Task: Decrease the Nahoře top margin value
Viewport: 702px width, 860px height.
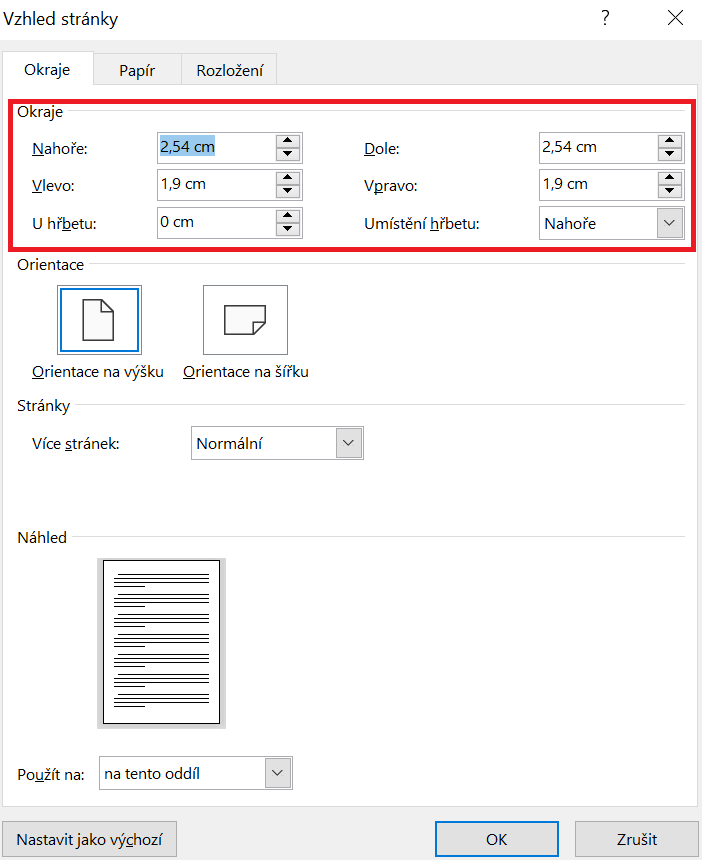Action: pyautogui.click(x=288, y=154)
